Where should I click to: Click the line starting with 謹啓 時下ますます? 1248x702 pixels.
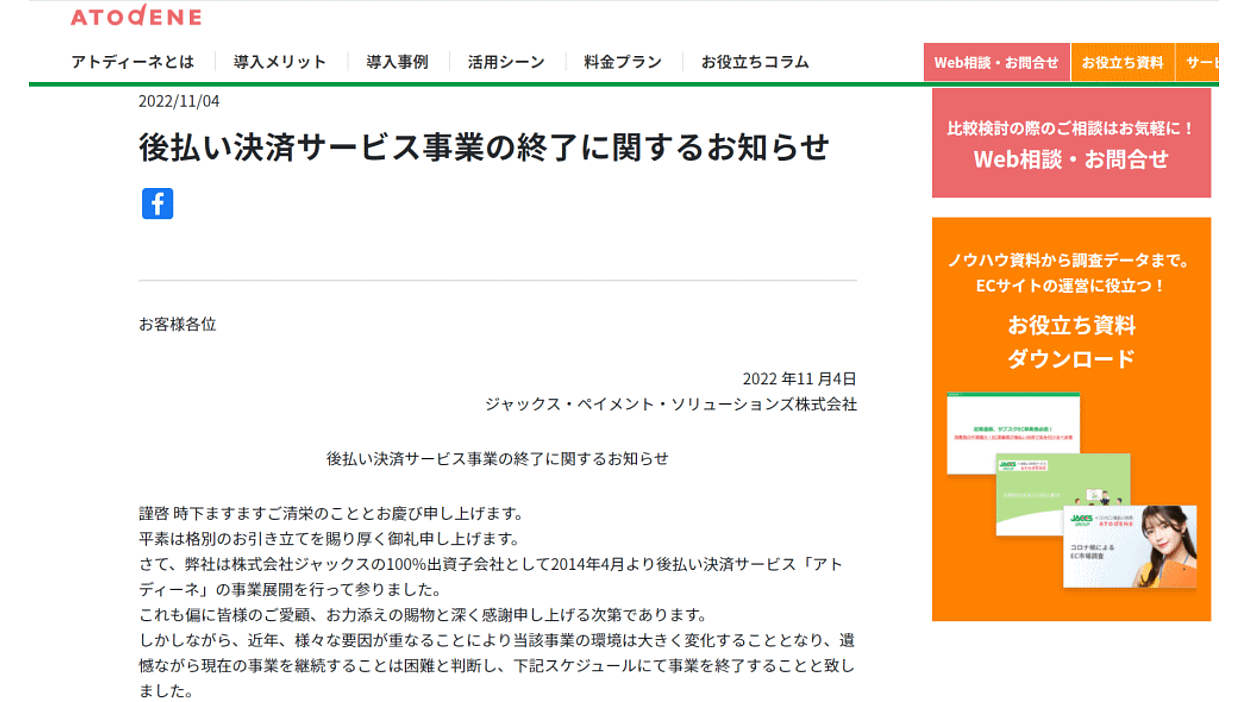point(331,514)
